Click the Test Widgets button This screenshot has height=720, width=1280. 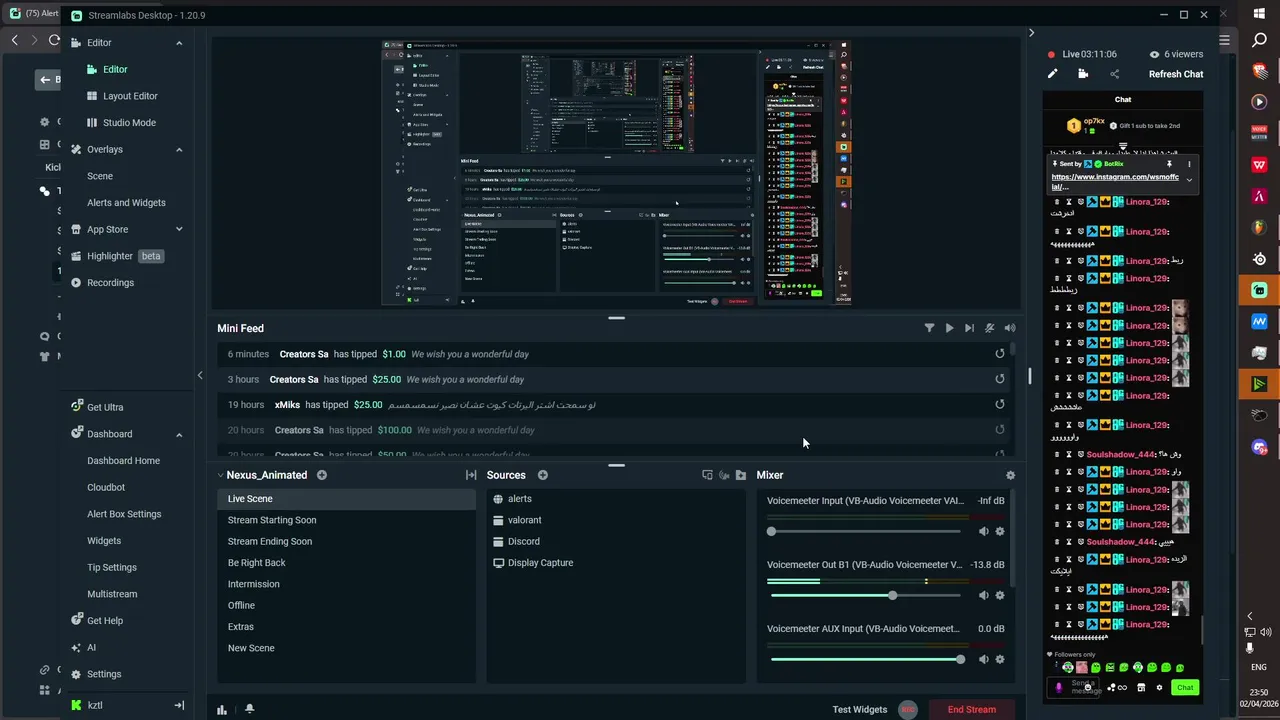pos(860,710)
